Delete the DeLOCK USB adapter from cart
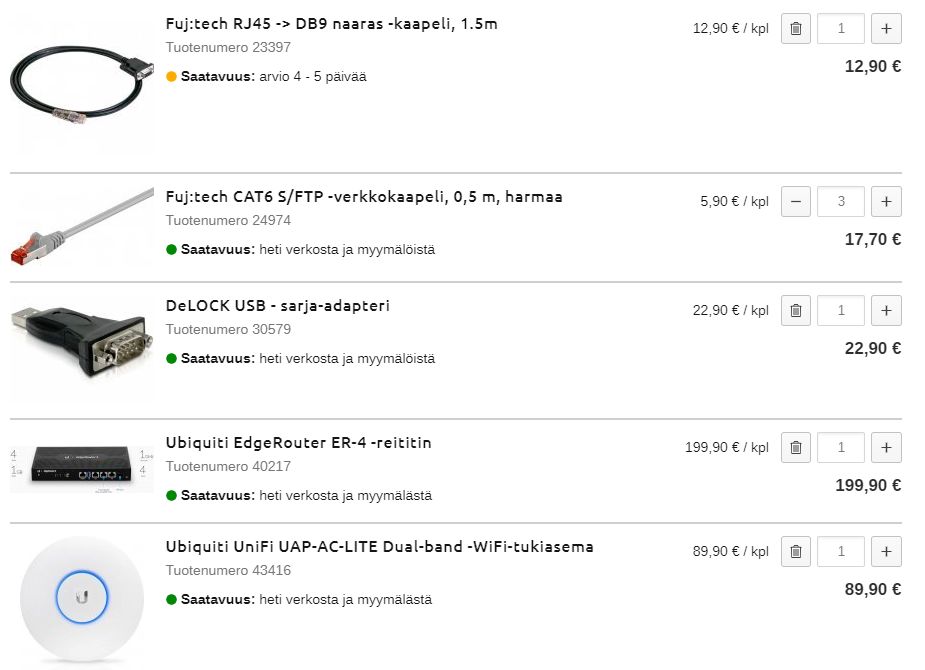925x670 pixels. pos(795,310)
